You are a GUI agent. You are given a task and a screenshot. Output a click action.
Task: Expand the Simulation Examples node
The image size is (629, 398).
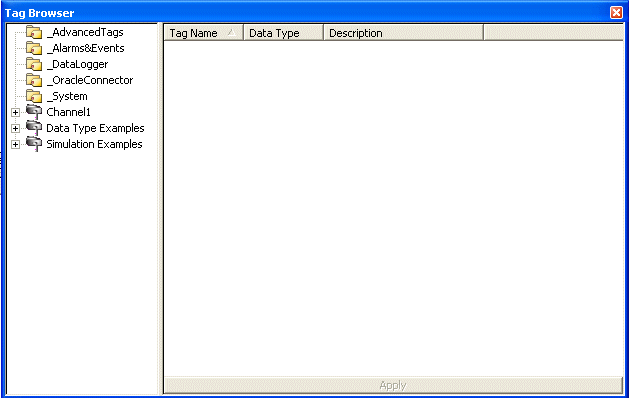click(x=15, y=144)
